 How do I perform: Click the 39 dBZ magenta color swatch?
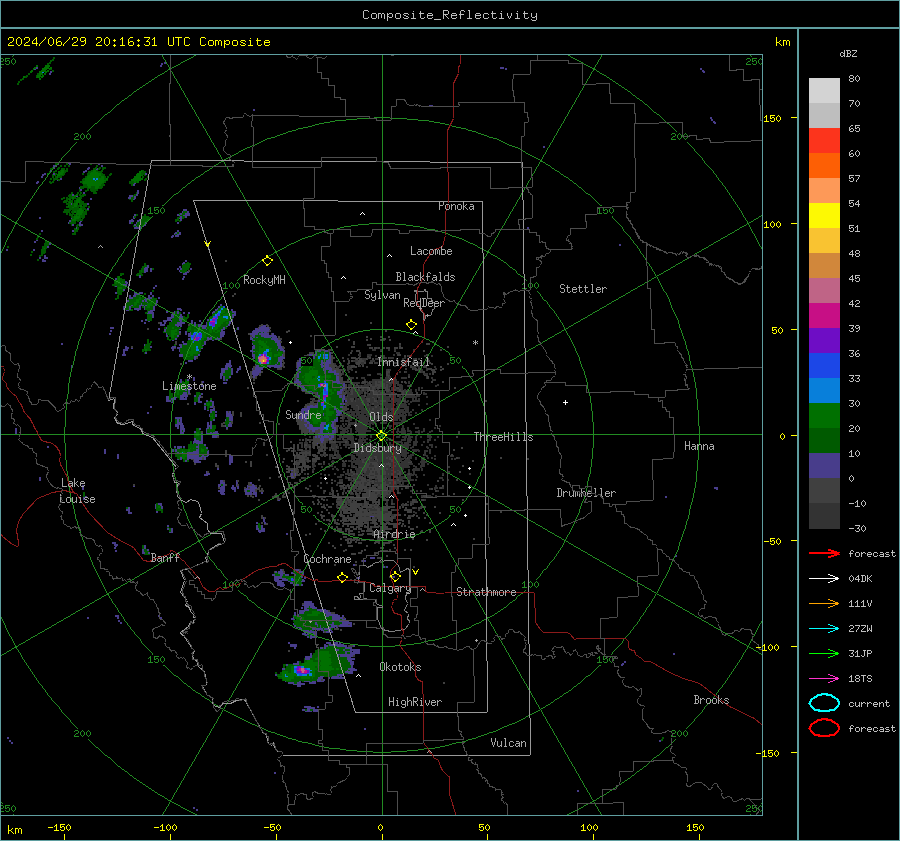(x=824, y=315)
